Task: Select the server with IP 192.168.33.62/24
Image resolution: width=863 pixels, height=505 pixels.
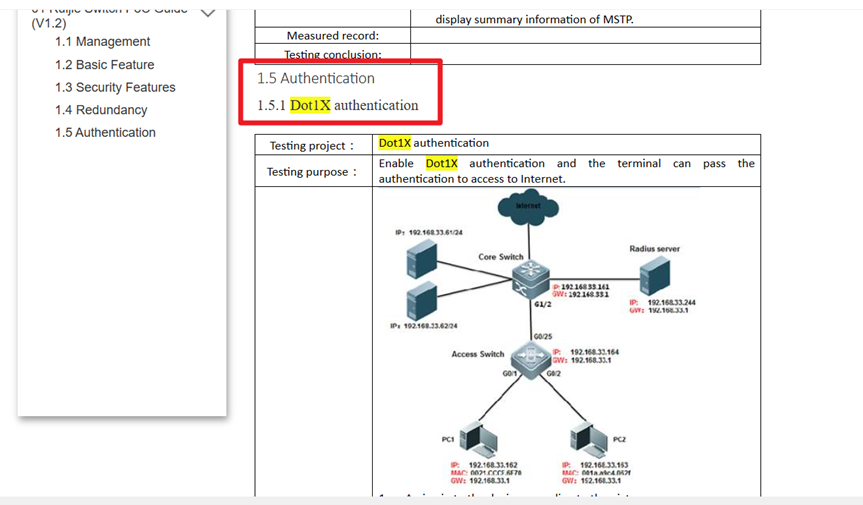Action: coord(422,300)
